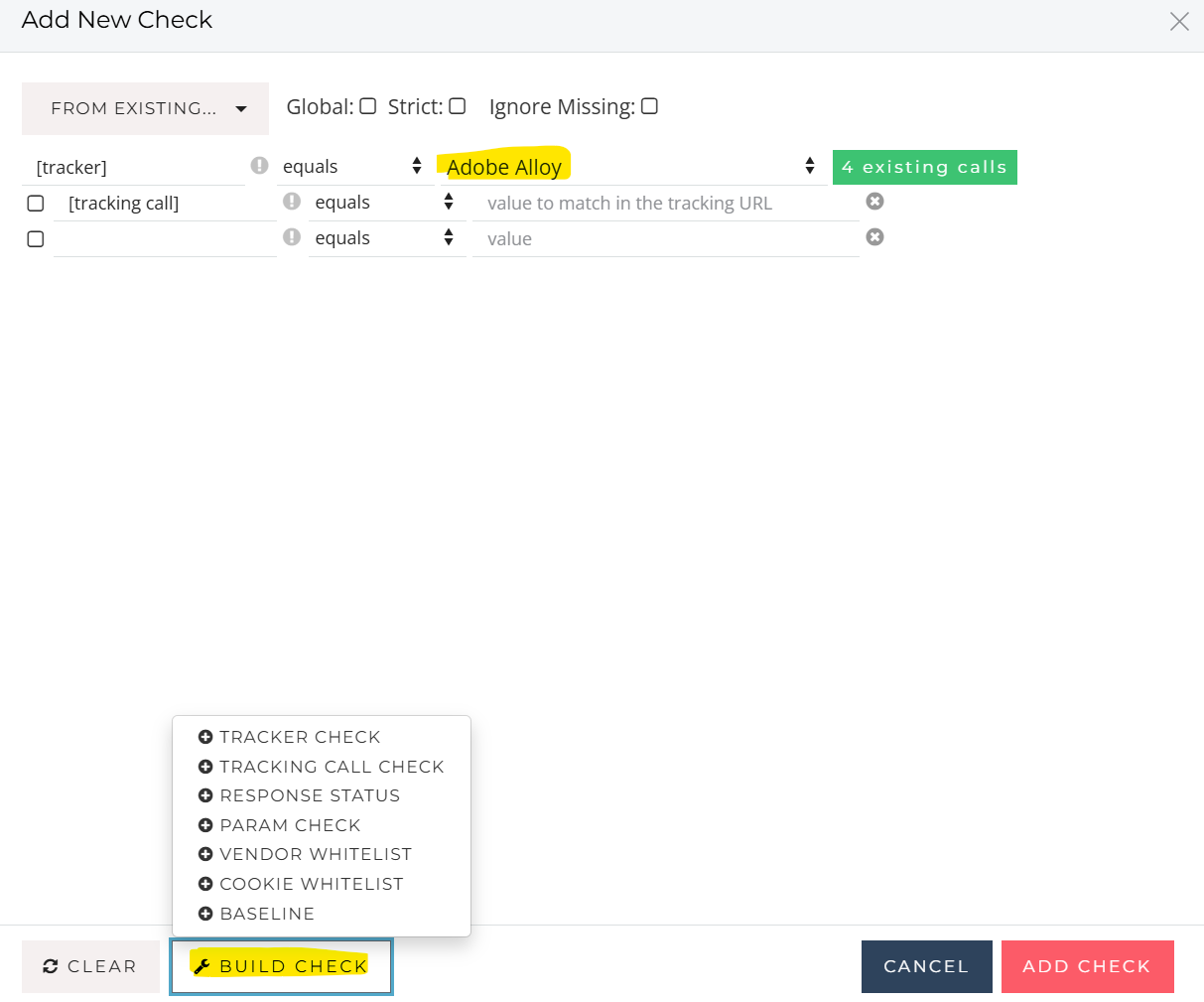Check the Ignore Missing option
The image size is (1204, 1002).
[649, 106]
